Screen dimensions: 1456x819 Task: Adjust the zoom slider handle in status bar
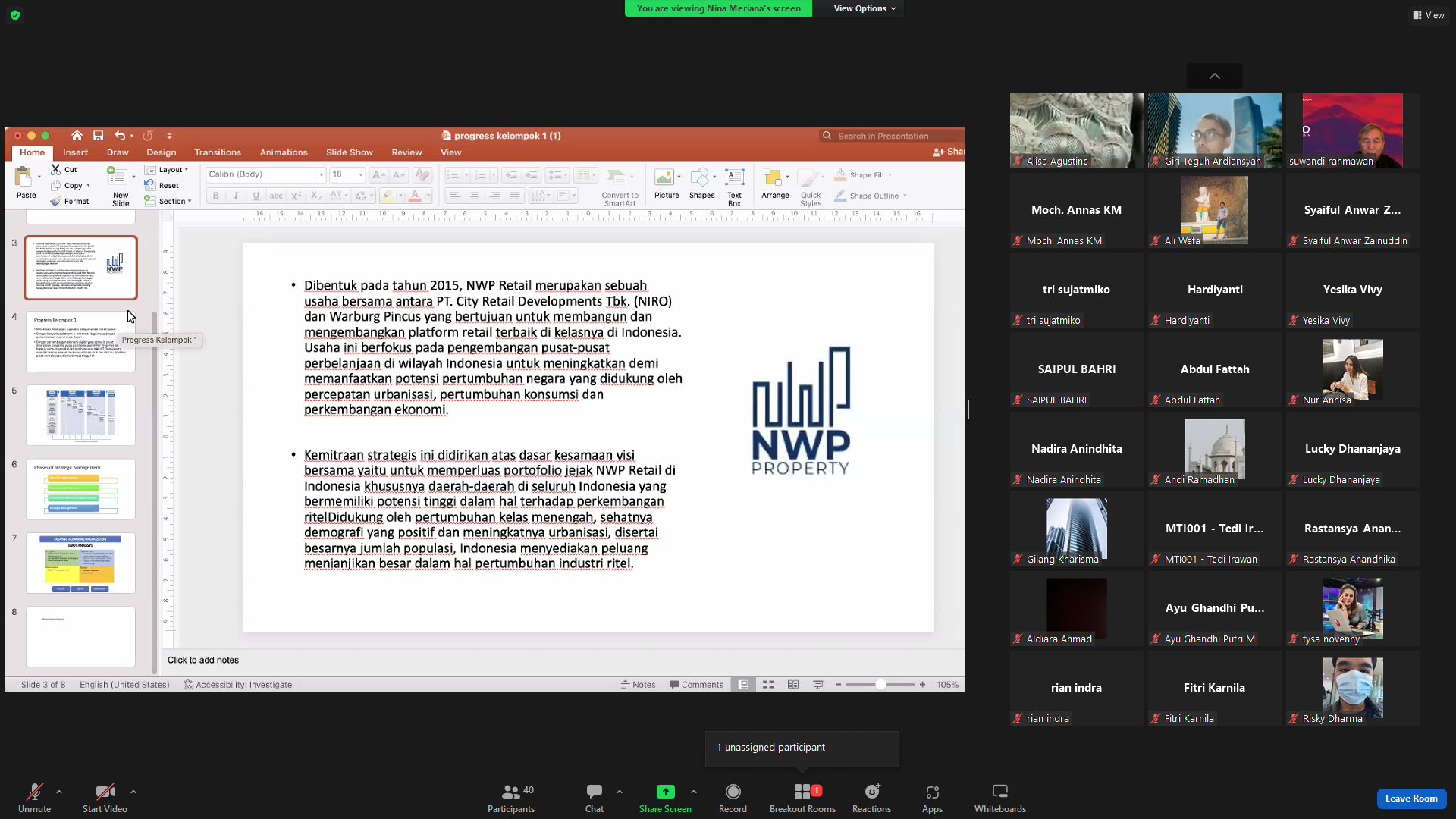click(880, 685)
